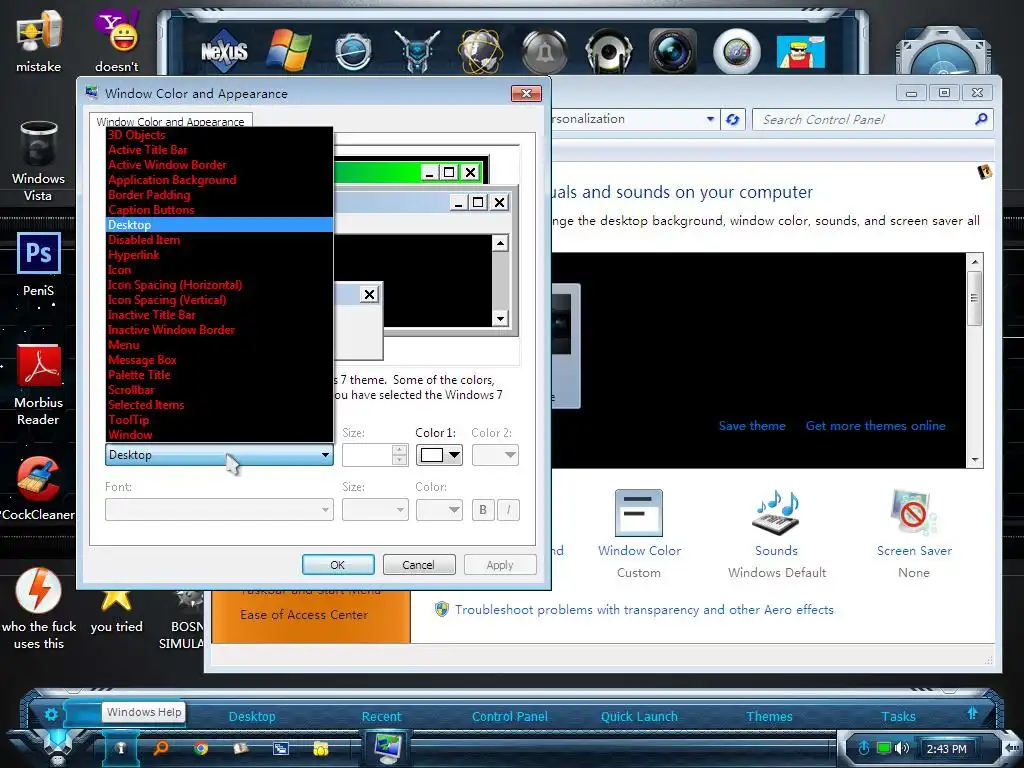This screenshot has width=1024, height=768.
Task: Open the headphones icon in the top dock
Action: 609,50
